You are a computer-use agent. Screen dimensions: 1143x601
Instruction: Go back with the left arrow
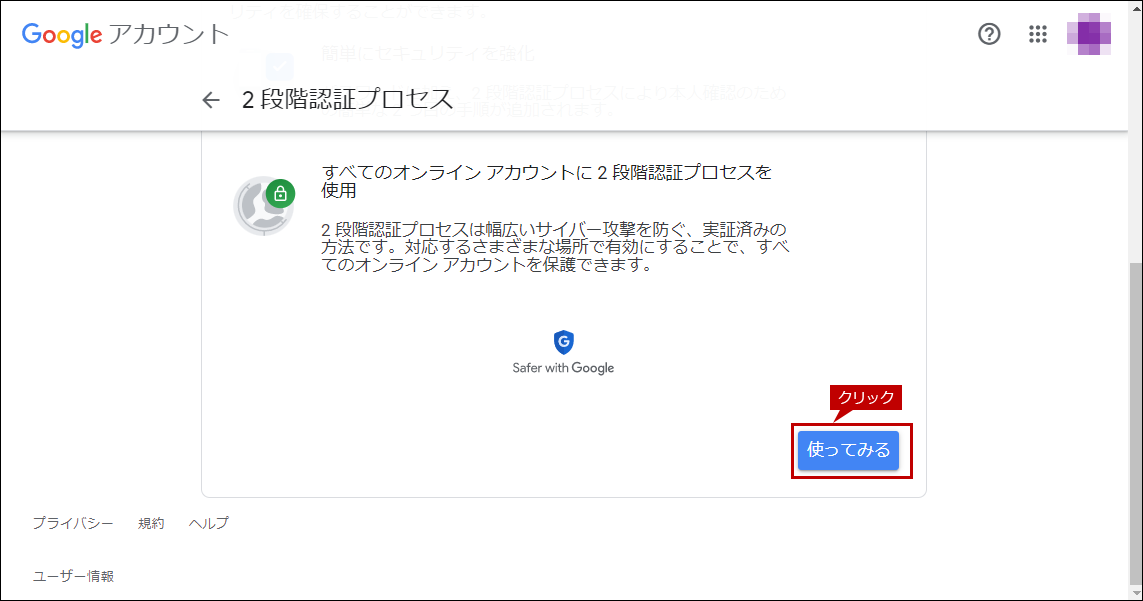pos(211,100)
